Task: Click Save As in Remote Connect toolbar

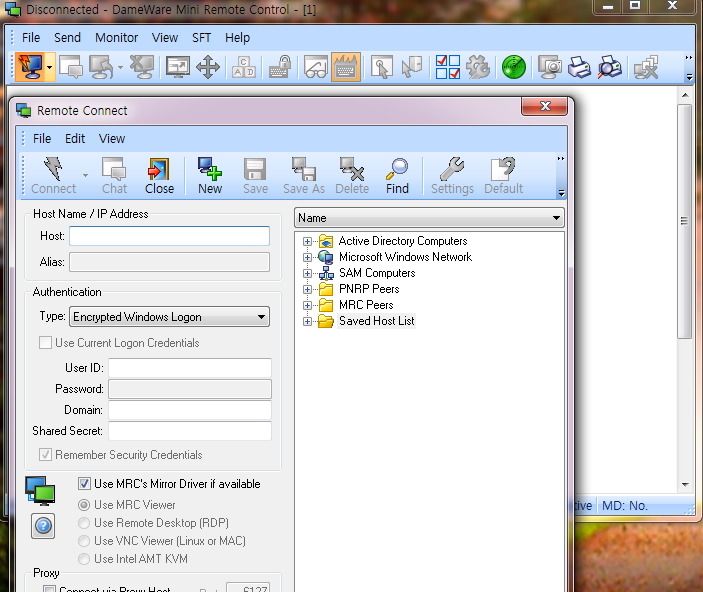Action: 304,175
